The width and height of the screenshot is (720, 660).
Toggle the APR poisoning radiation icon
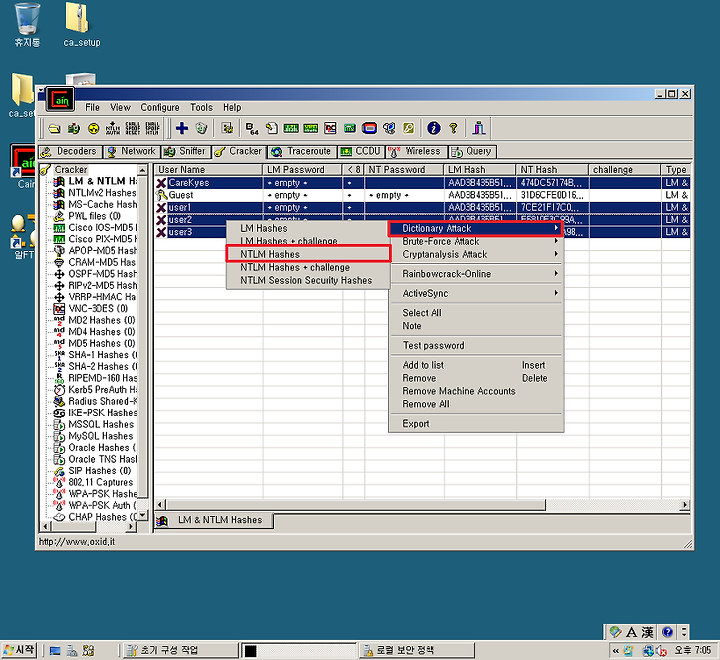click(94, 129)
